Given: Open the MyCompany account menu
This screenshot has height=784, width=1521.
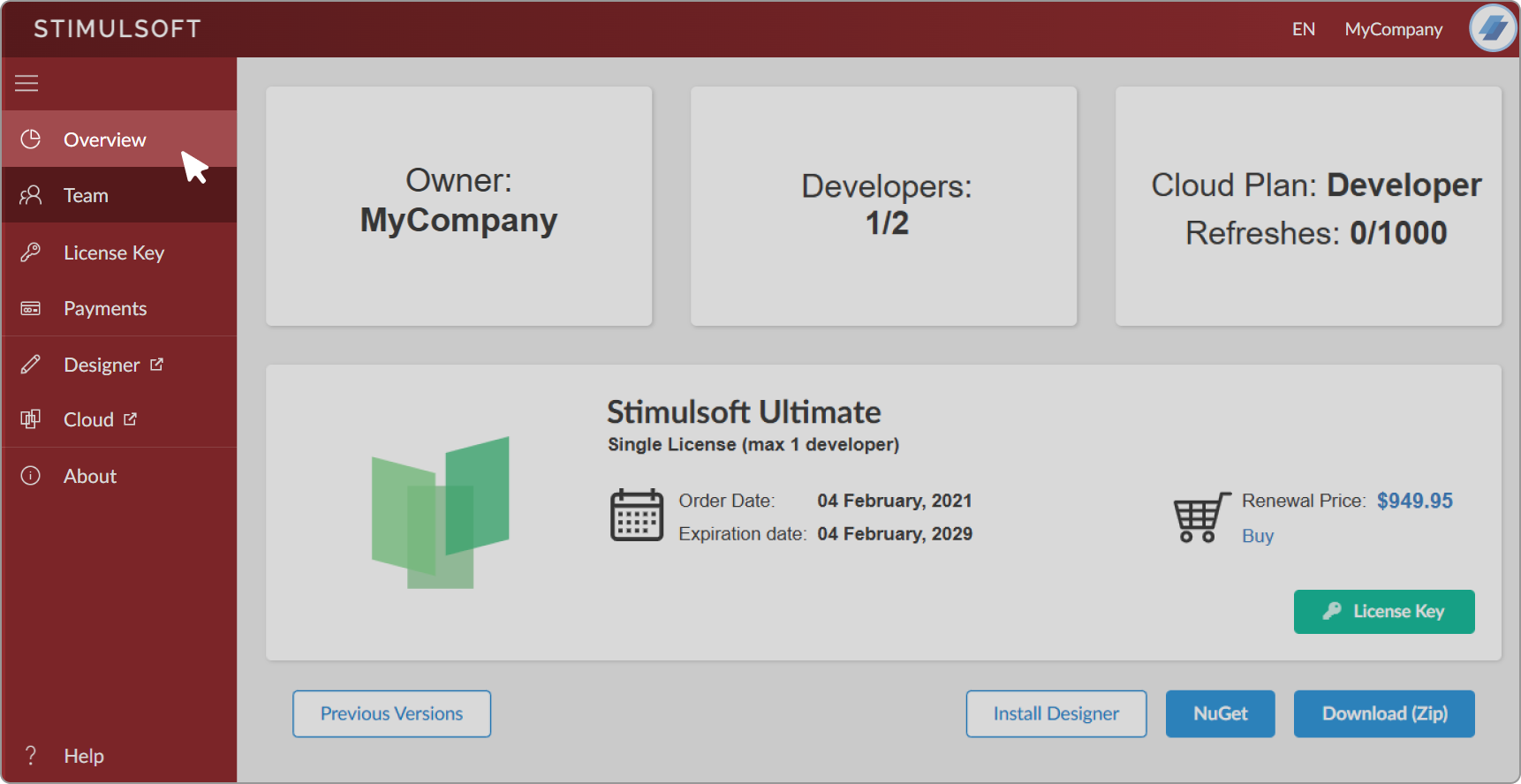Looking at the screenshot, I should tap(1394, 29).
